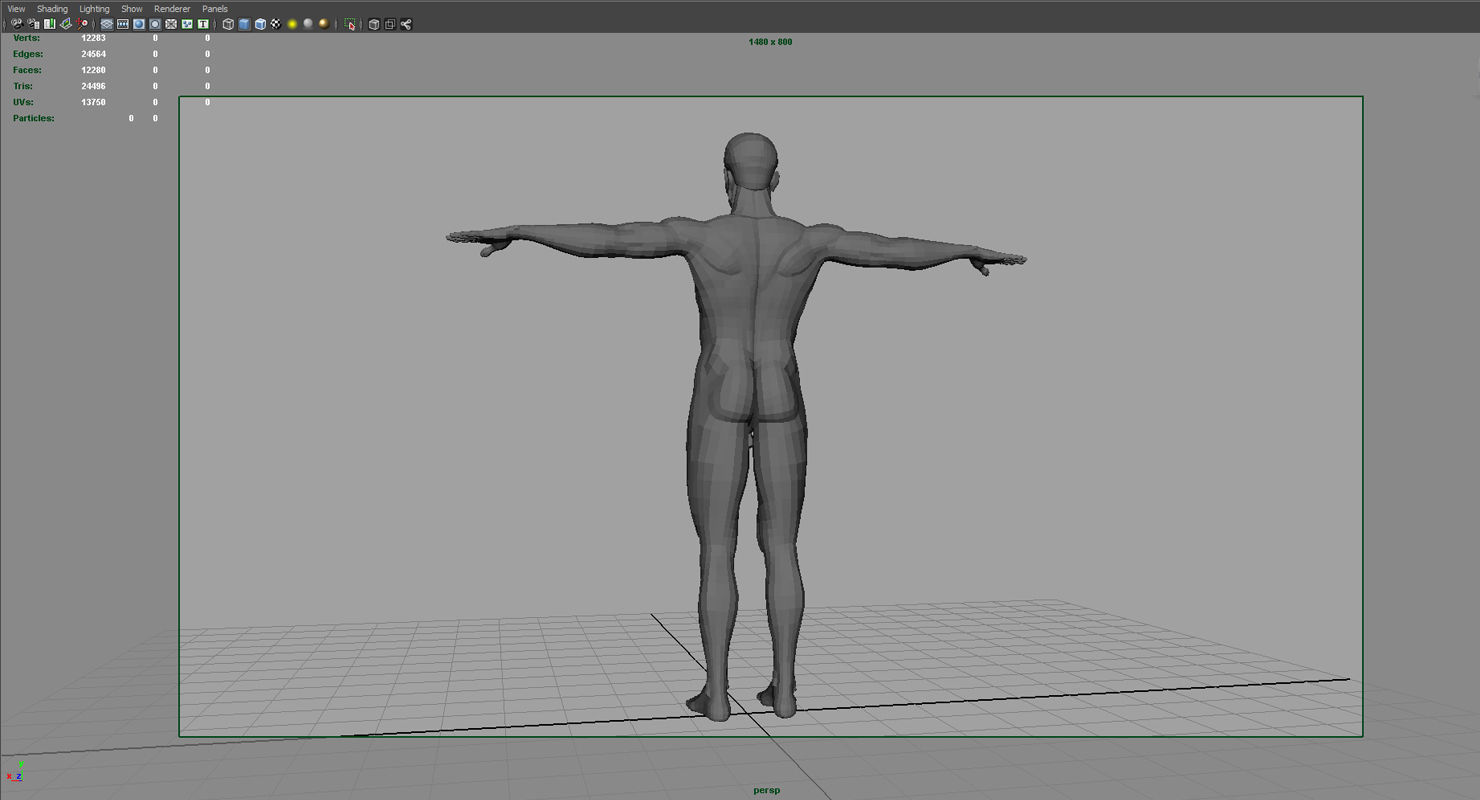The height and width of the screenshot is (800, 1480).
Task: Enable Textured display (checkered sphere)
Action: pos(276,24)
